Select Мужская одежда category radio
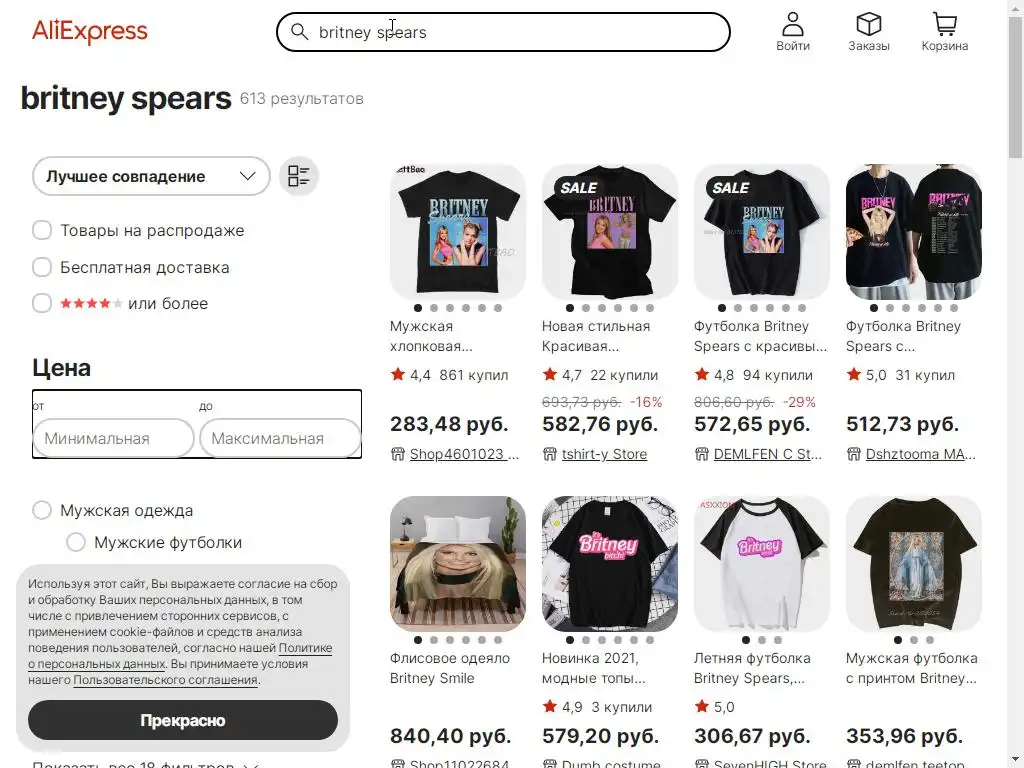 (42, 510)
